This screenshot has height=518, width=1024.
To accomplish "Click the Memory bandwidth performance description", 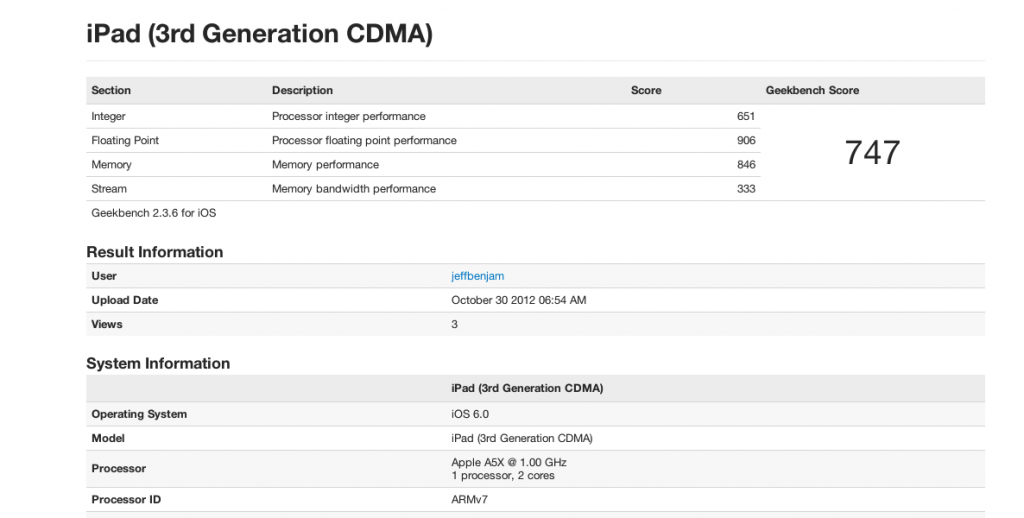I will point(353,189).
